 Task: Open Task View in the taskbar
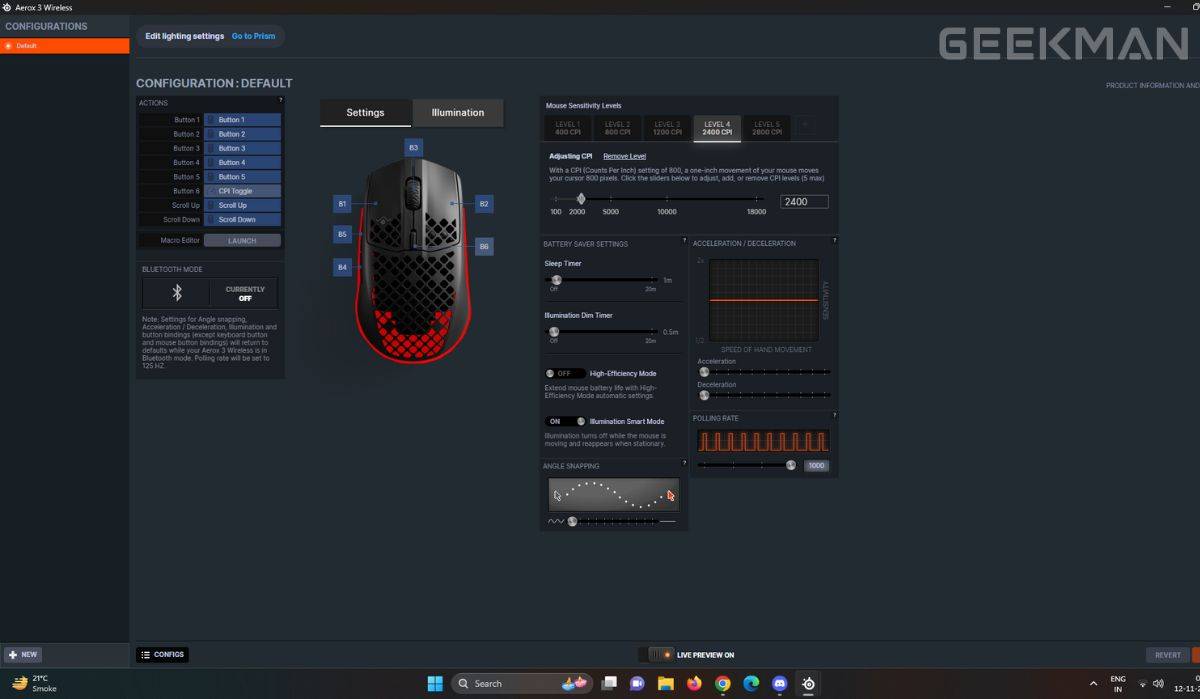608,684
